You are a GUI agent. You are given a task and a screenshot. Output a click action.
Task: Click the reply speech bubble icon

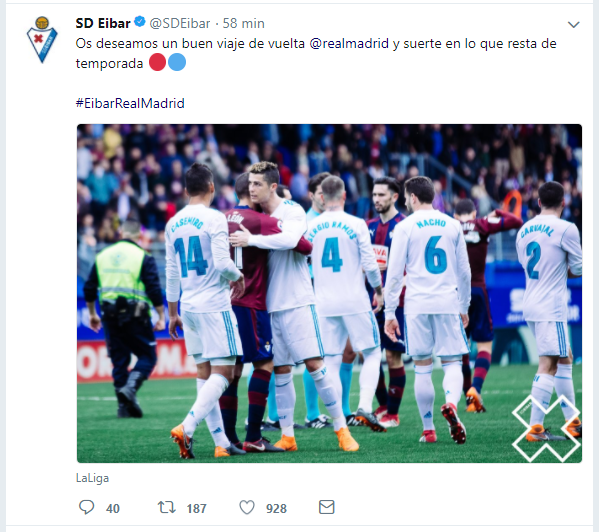coord(86,508)
